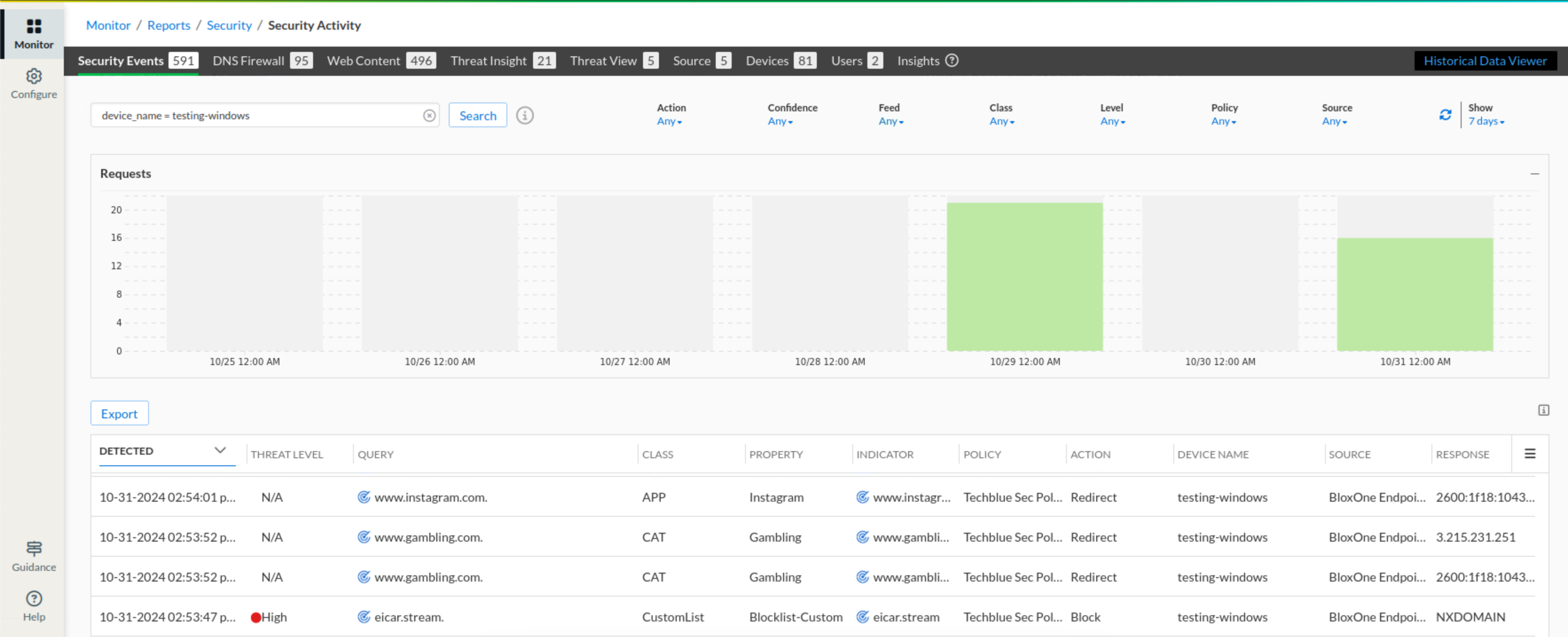Open Monitor in the sidebar
The width and height of the screenshot is (1568, 637).
tap(33, 34)
